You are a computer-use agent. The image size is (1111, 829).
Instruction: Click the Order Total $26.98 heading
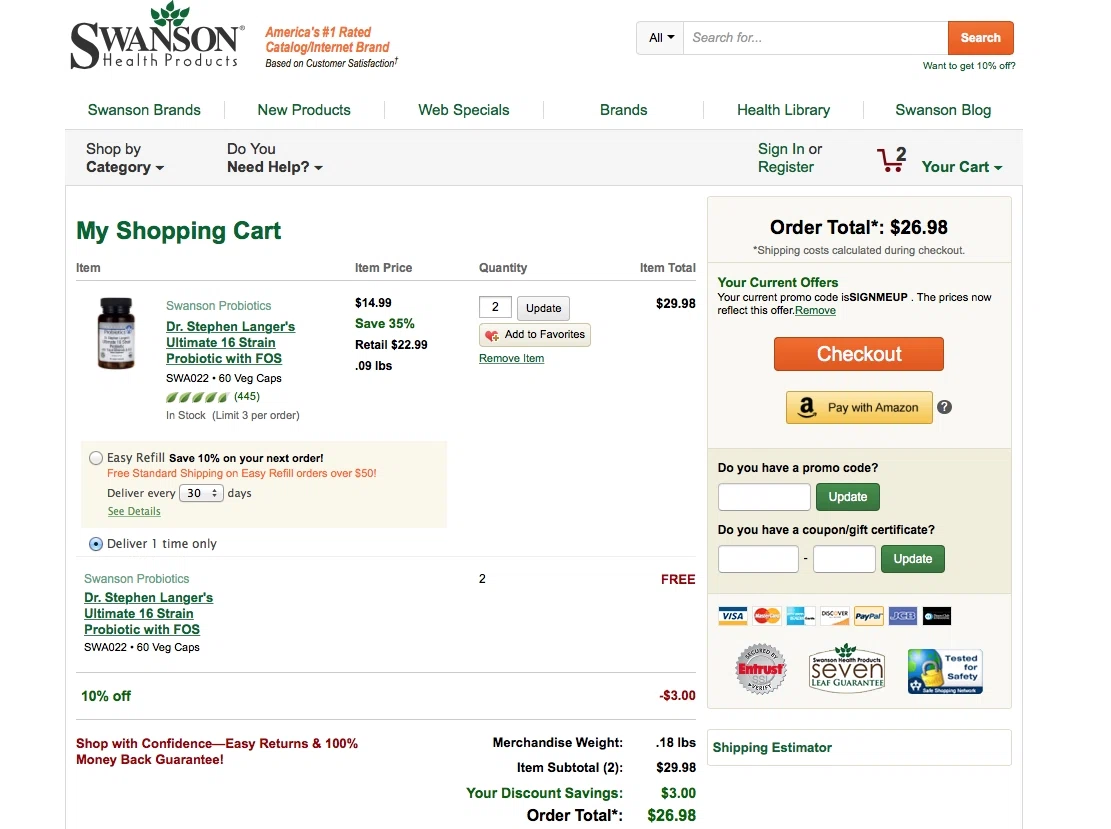pyautogui.click(x=859, y=227)
